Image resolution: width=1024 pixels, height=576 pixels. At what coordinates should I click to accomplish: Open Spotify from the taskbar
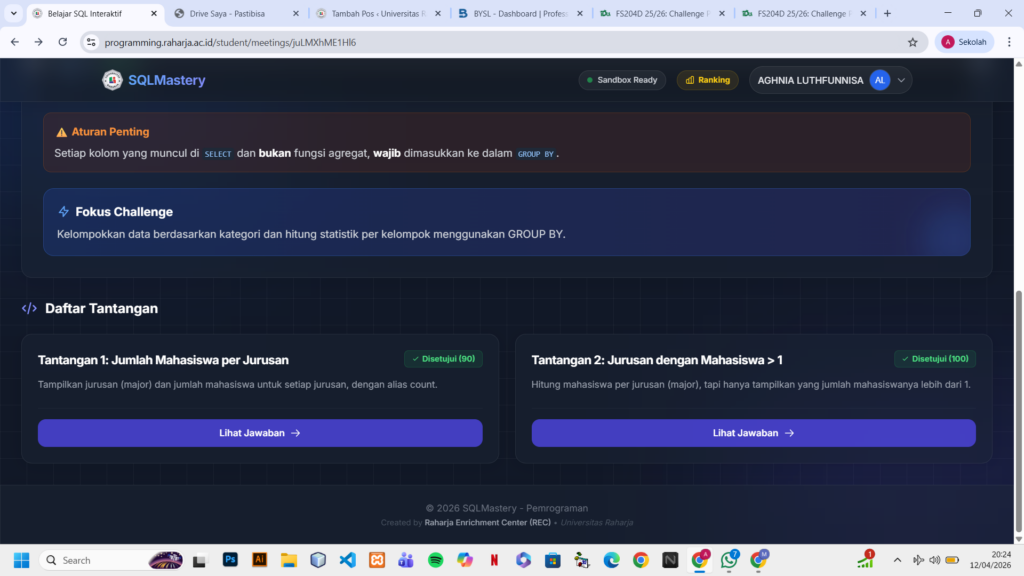pos(436,560)
